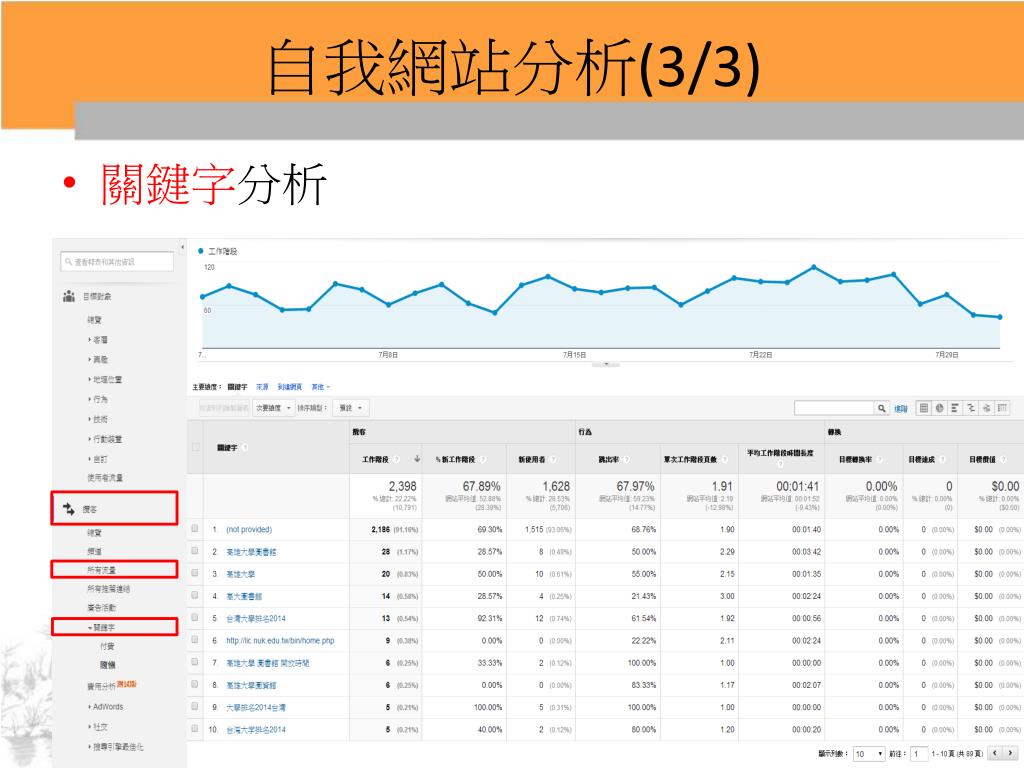Image resolution: width=1024 pixels, height=768 pixels.
Task: Tick the select-all checkbox in table header
Action: click(195, 447)
